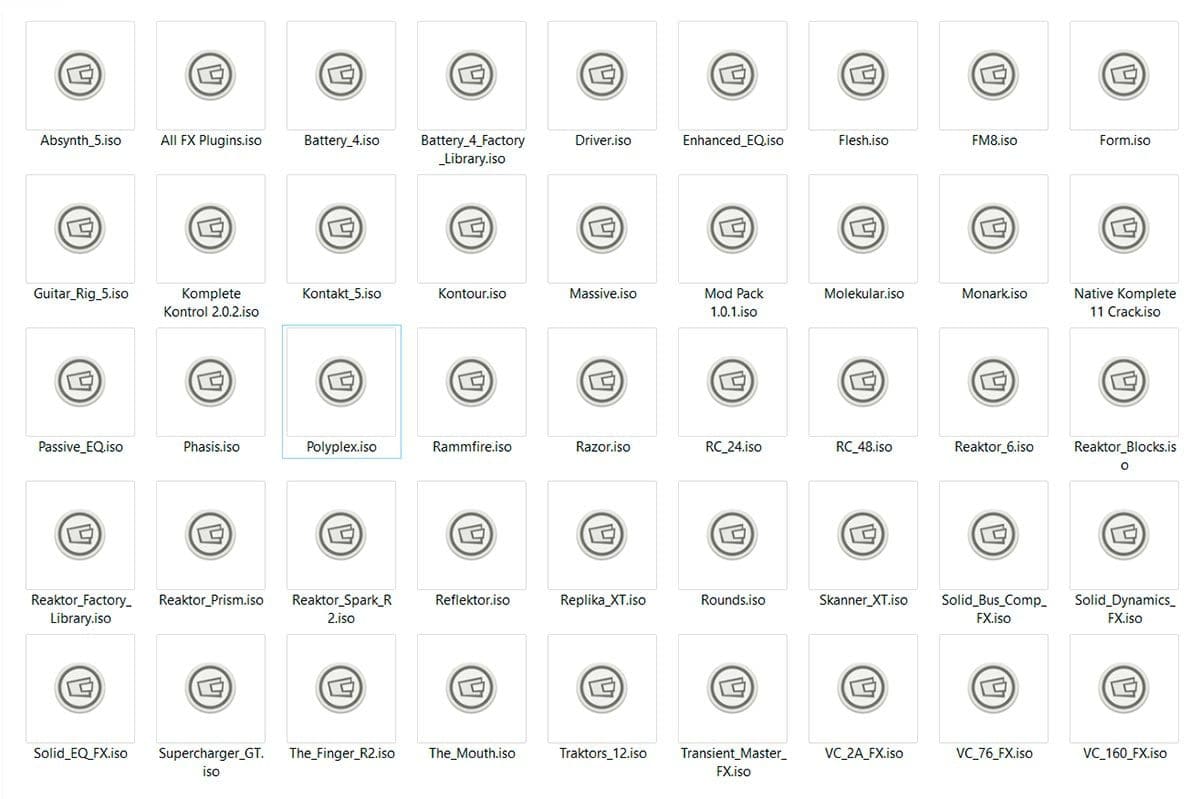Click the Mod Pack 1.0.1.iso icon
Screen dimensions: 1200x799
coord(733,228)
